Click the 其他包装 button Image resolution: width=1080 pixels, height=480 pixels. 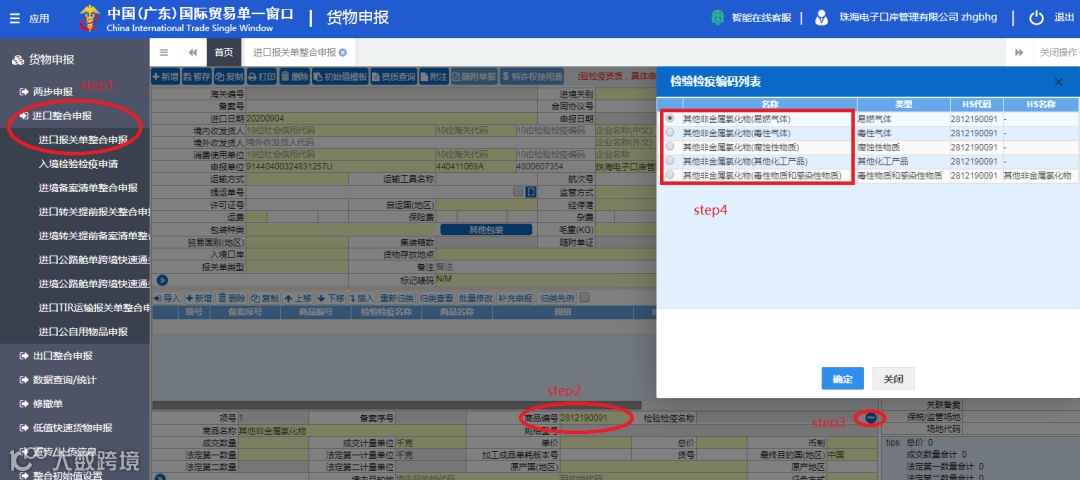point(486,229)
